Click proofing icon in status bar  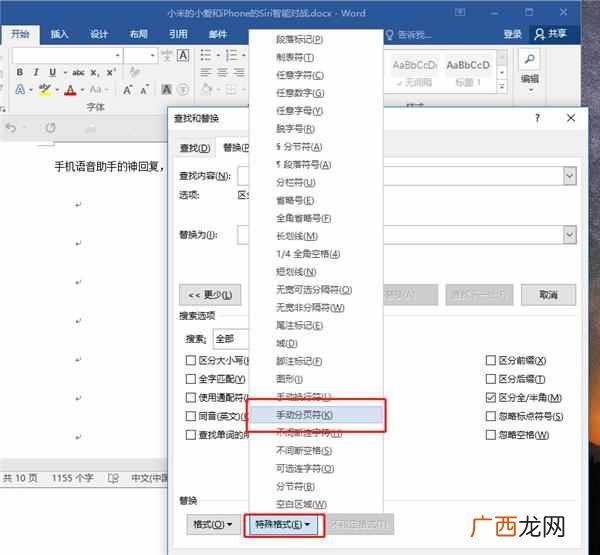tap(113, 478)
